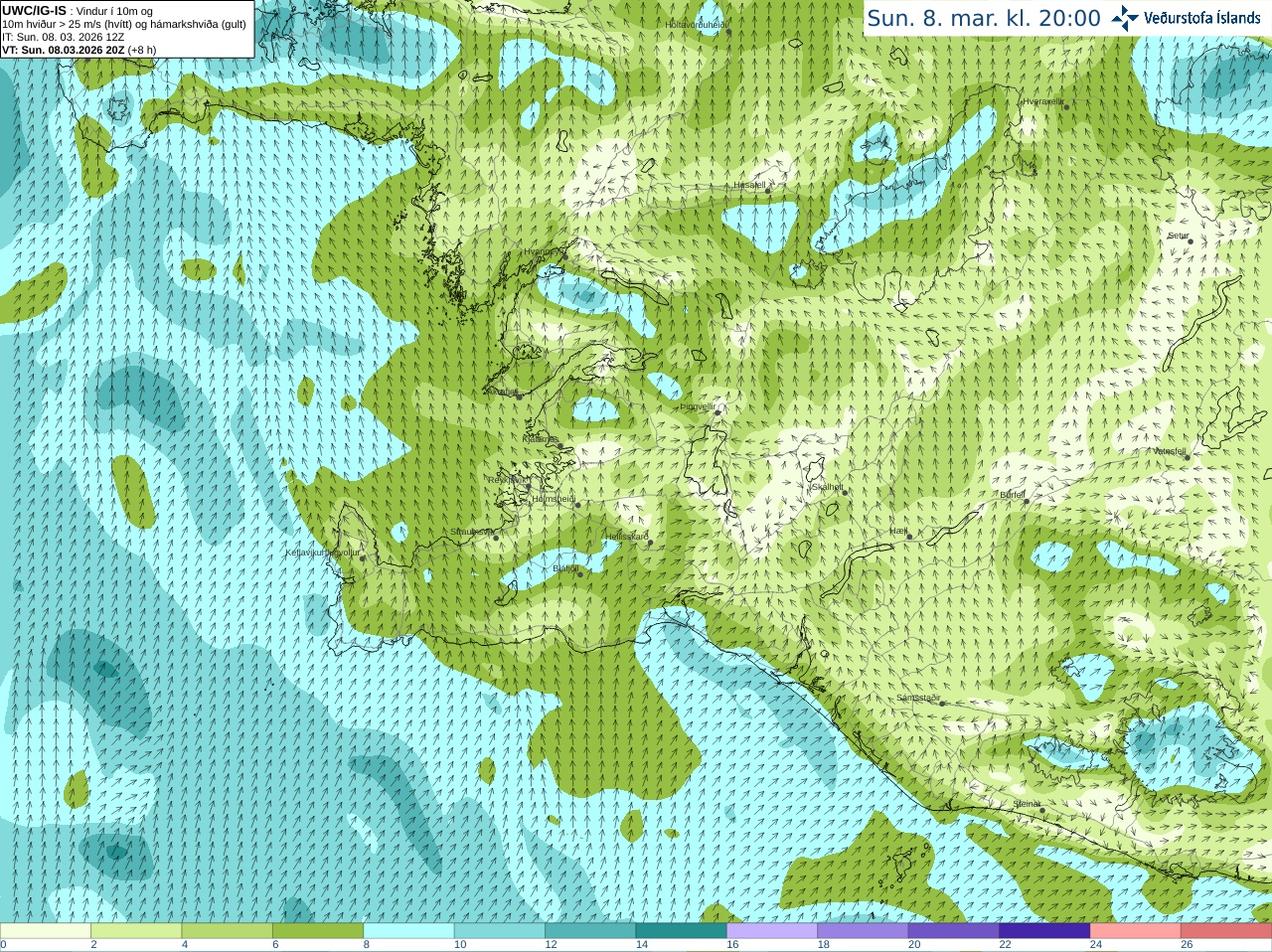This screenshot has width=1272, height=952.
Task: Click the Vatnsfell label
Action: click(1170, 451)
